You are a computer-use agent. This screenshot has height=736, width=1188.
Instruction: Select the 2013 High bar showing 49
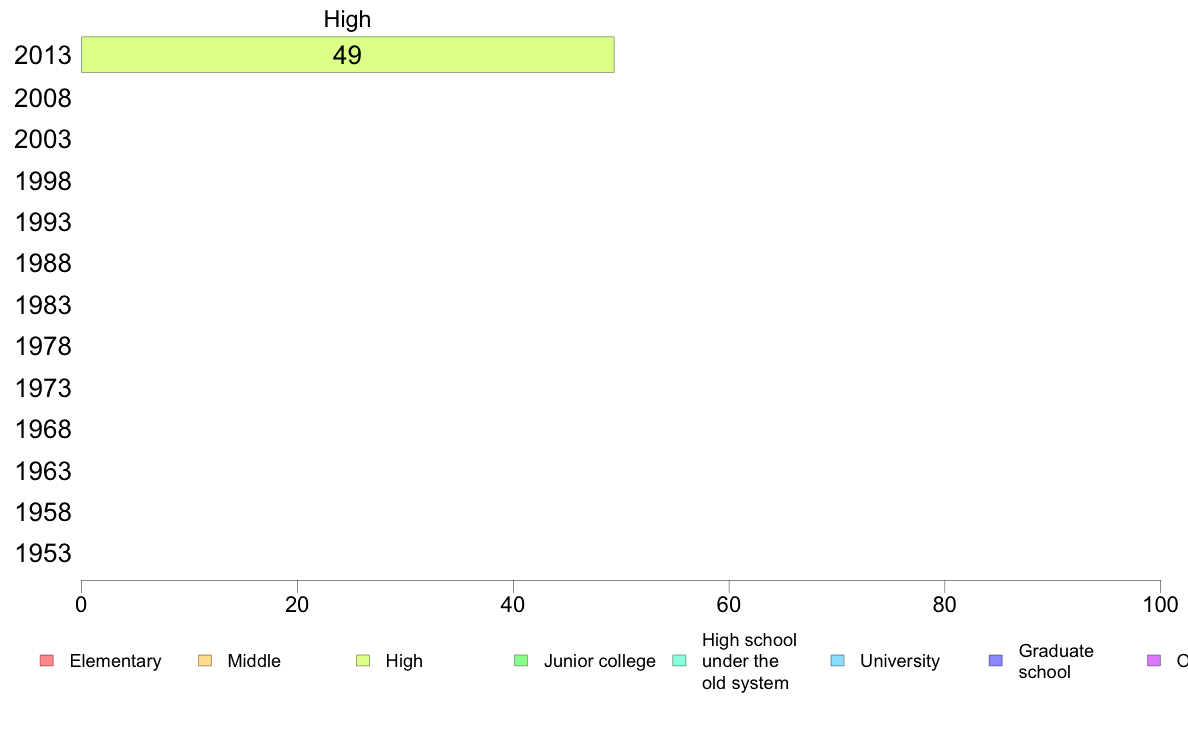[348, 55]
